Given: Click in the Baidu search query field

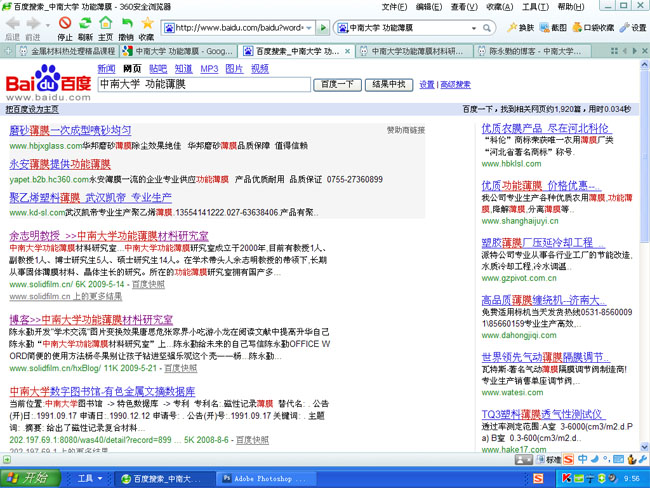Looking at the screenshot, I should [204, 84].
